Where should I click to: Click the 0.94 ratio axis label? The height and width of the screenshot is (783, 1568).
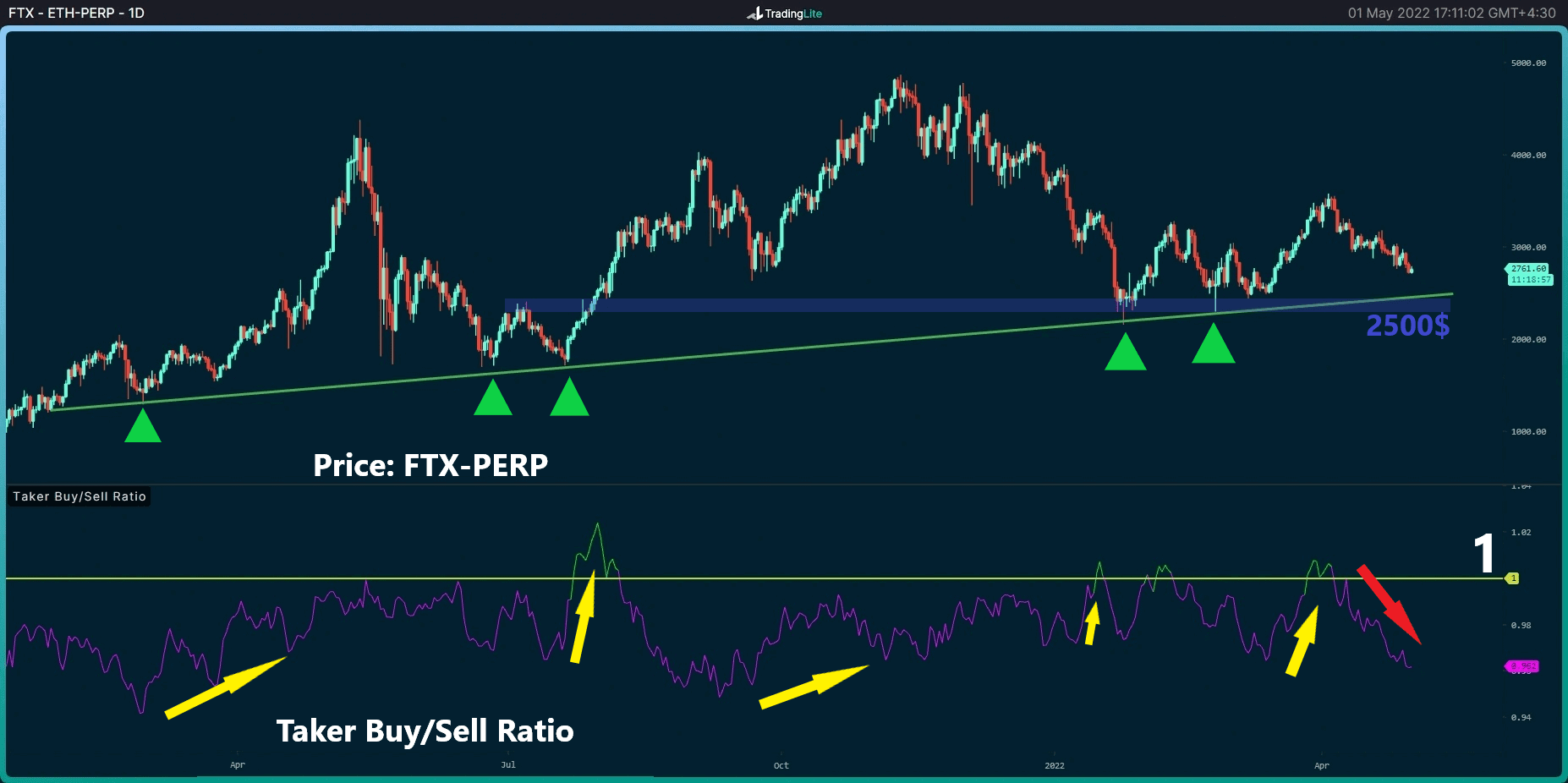tap(1521, 718)
